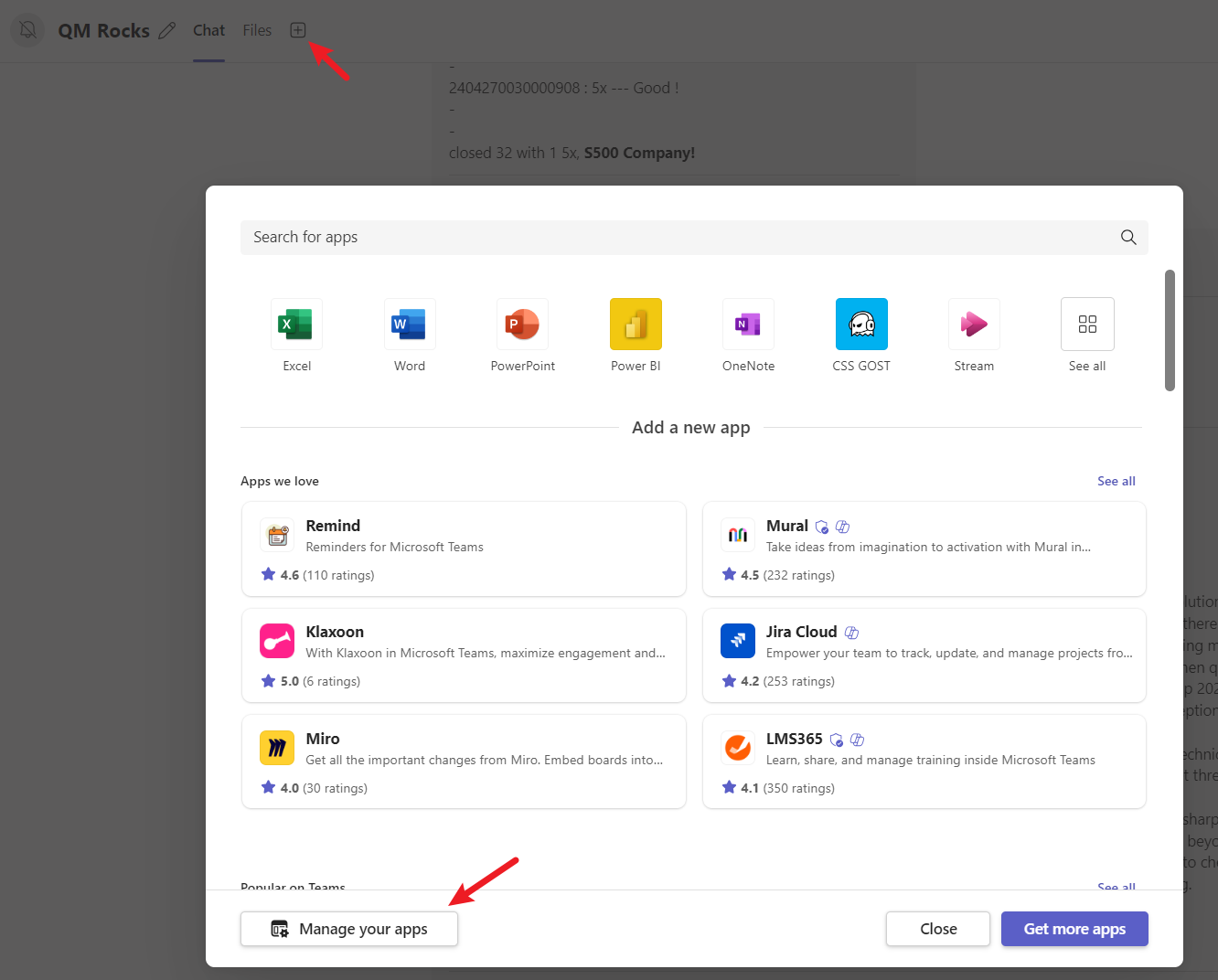Click the dialog's vertical scrollbar

coord(1170,330)
